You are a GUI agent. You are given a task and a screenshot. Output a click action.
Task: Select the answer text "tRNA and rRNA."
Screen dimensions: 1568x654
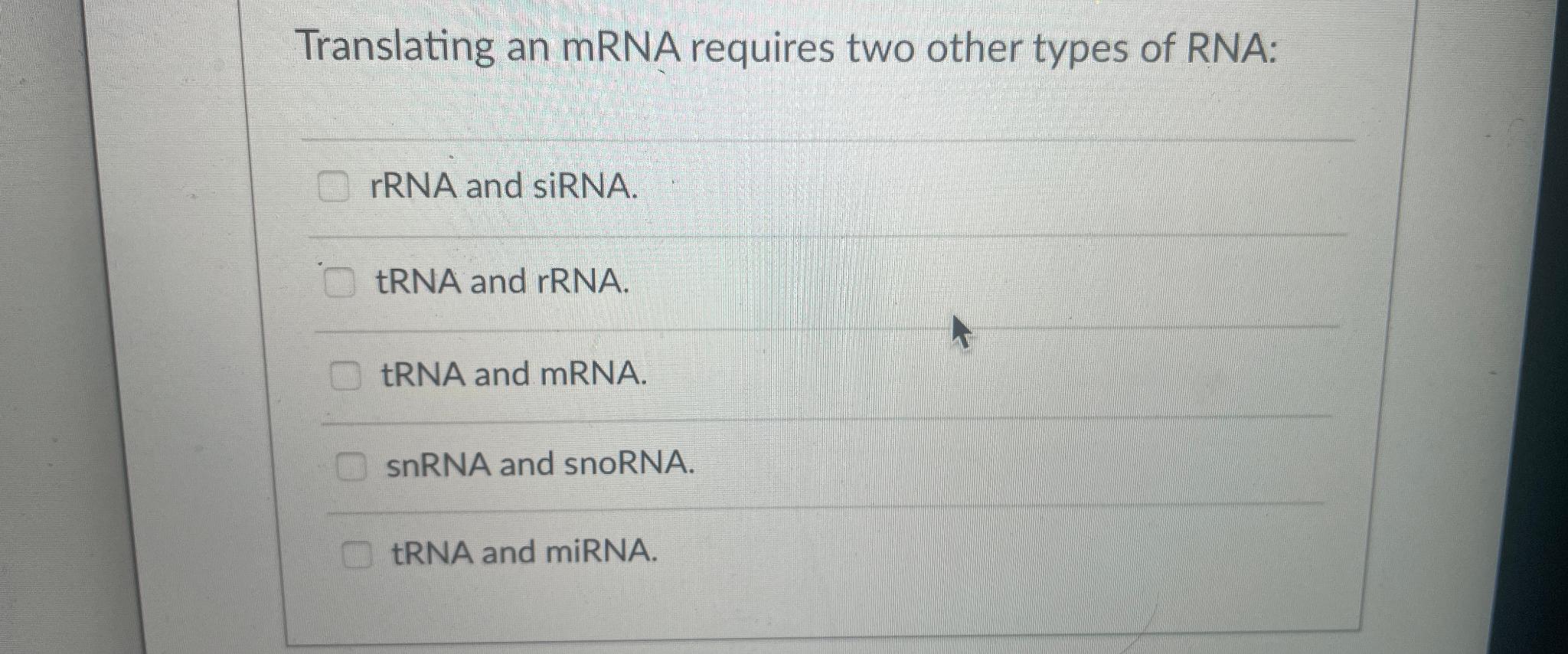point(502,283)
